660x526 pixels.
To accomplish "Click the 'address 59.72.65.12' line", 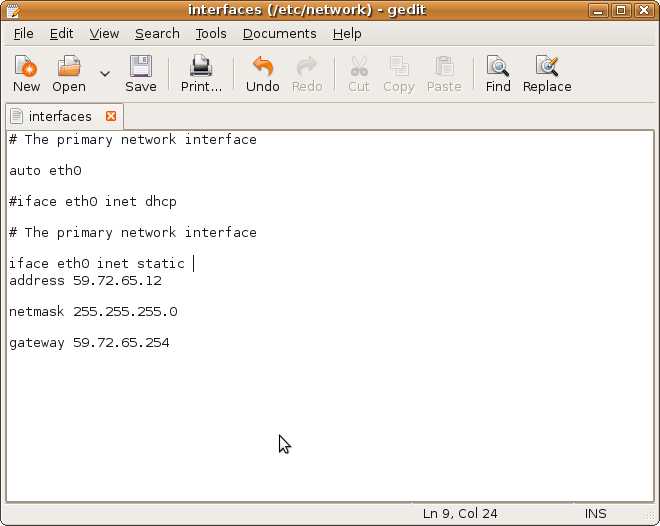I will click(x=85, y=281).
